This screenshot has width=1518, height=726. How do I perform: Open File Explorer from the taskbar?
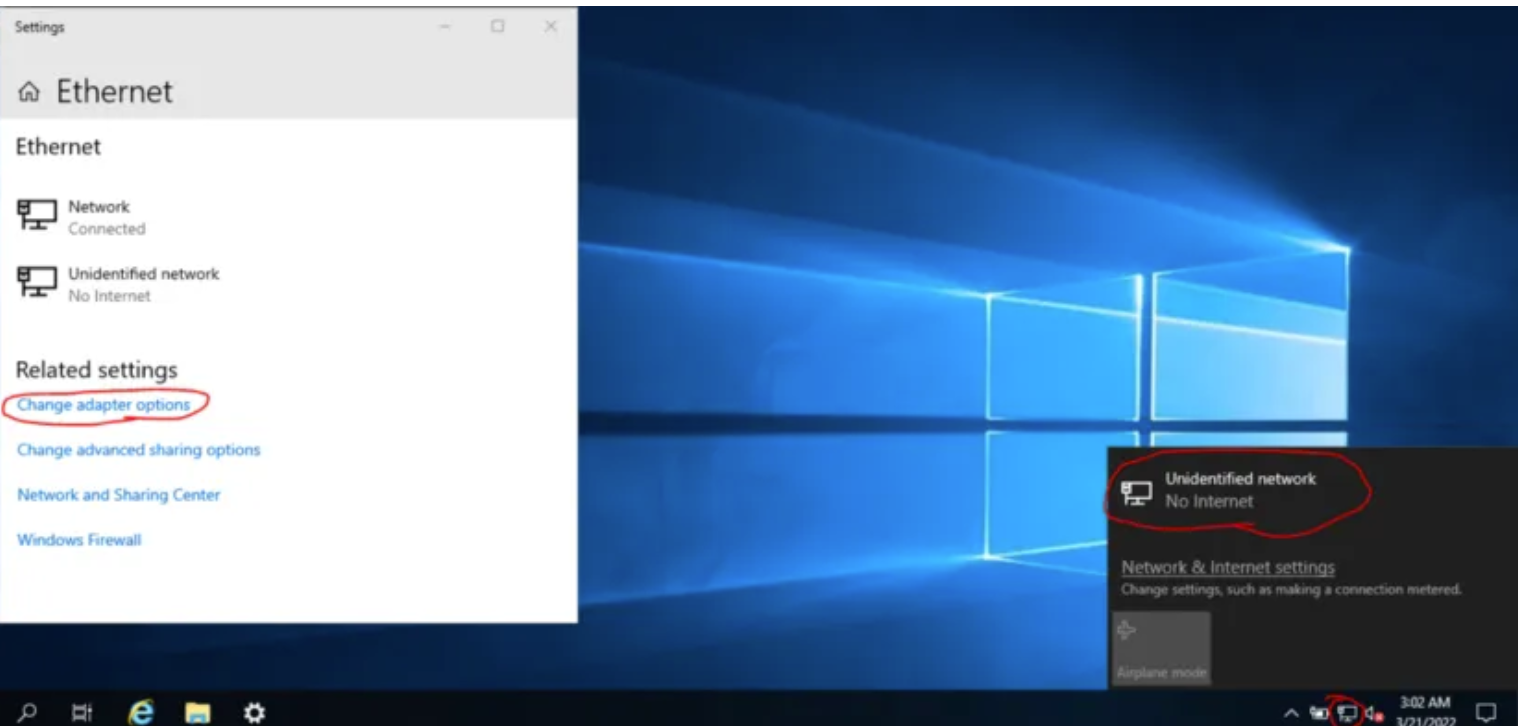[199, 712]
